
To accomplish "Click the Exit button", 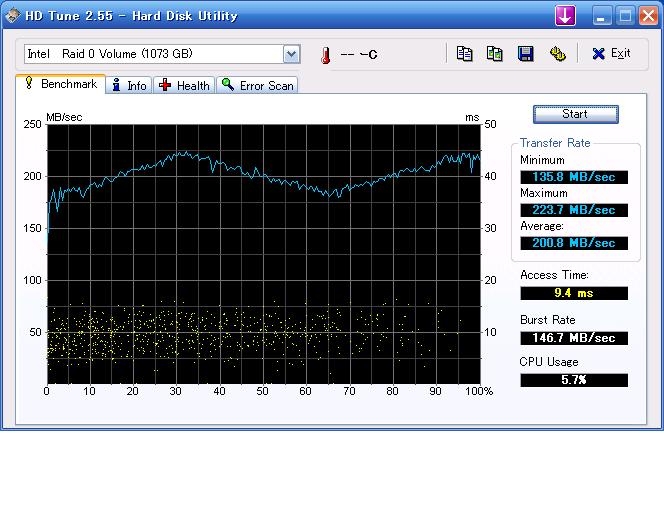I will [x=611, y=53].
